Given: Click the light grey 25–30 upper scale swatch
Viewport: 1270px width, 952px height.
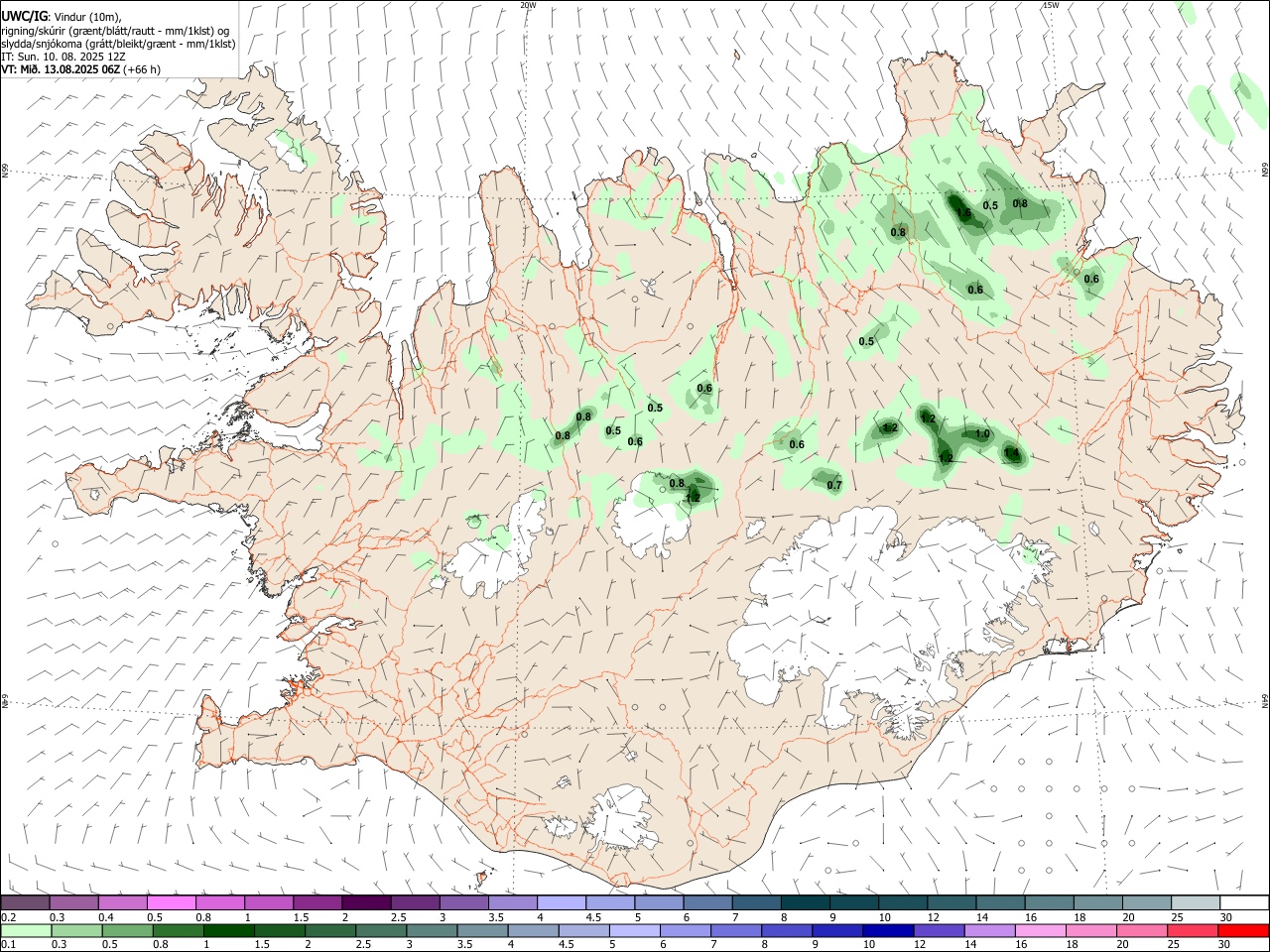Looking at the screenshot, I should 1196,902.
